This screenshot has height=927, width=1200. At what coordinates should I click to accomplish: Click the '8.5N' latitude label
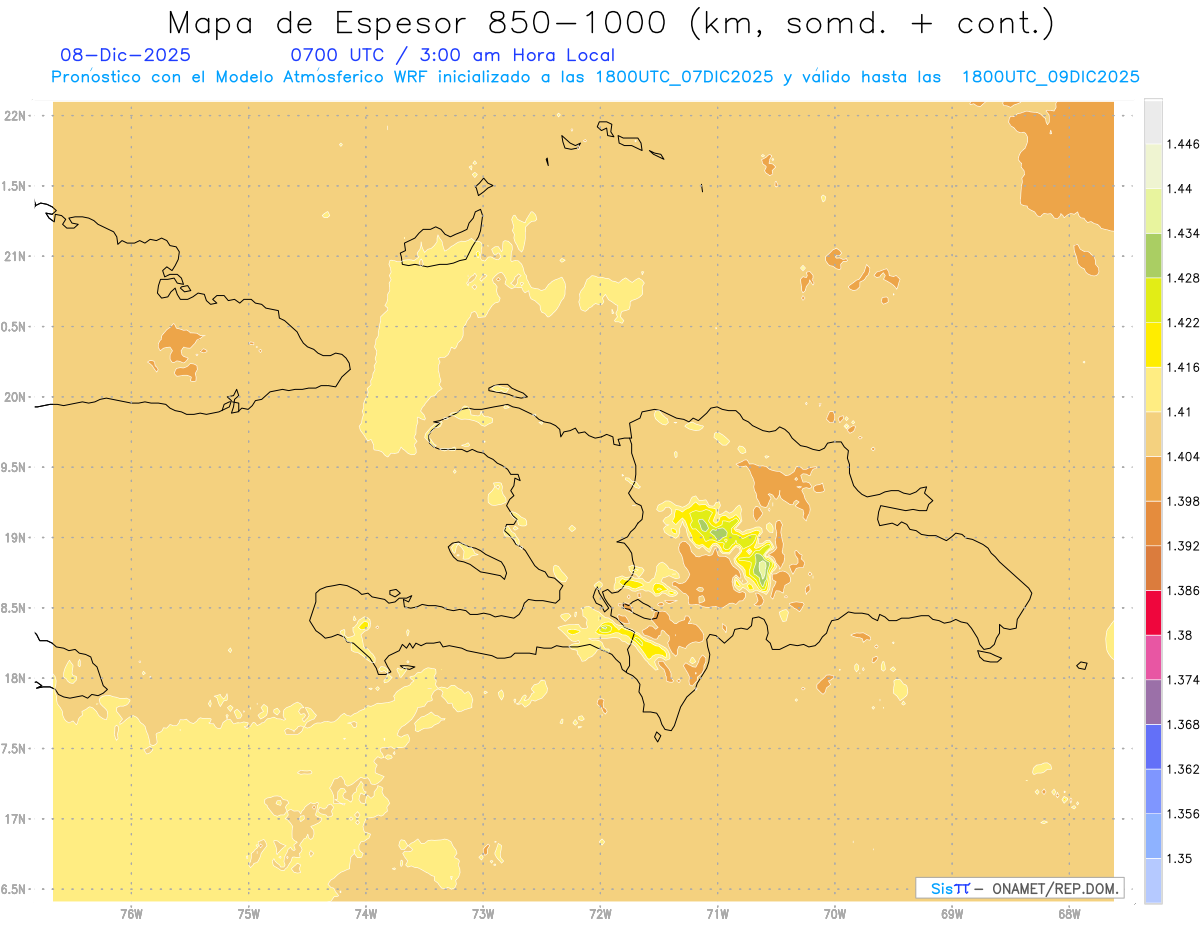pos(15,608)
